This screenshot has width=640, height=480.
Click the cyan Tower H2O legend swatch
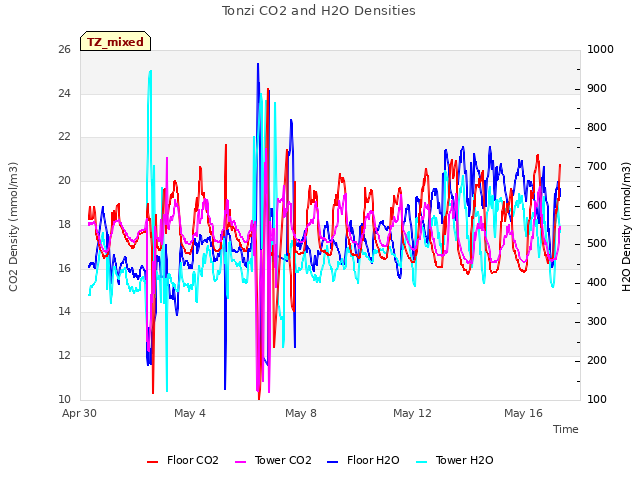(x=422, y=462)
